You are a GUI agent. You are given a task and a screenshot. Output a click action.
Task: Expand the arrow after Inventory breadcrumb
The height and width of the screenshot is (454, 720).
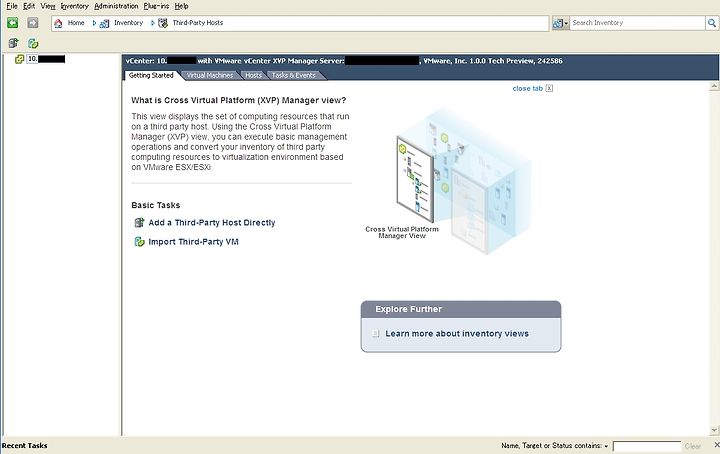coord(152,23)
